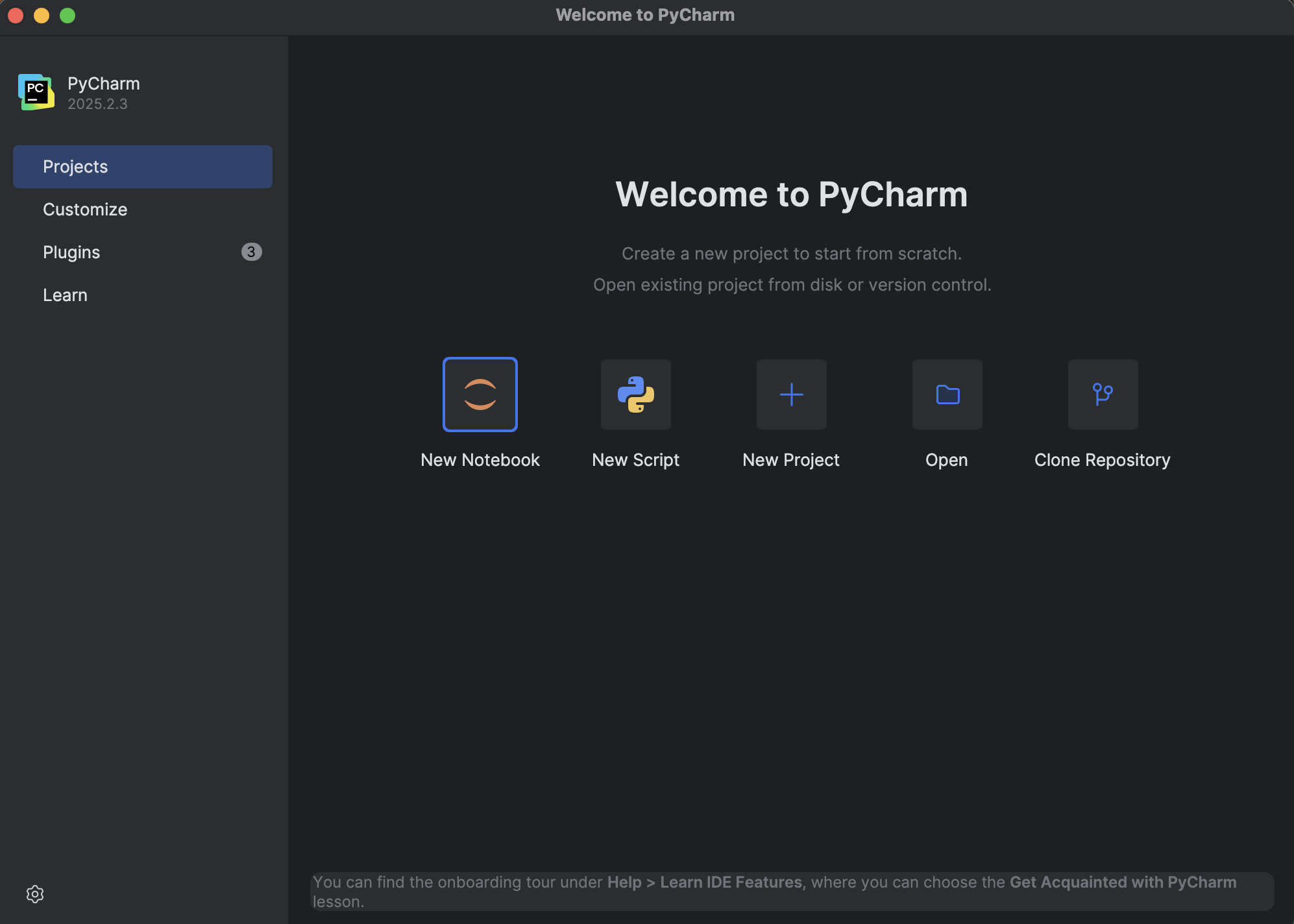The image size is (1294, 924).
Task: Go to the Learn tab
Action: [65, 295]
